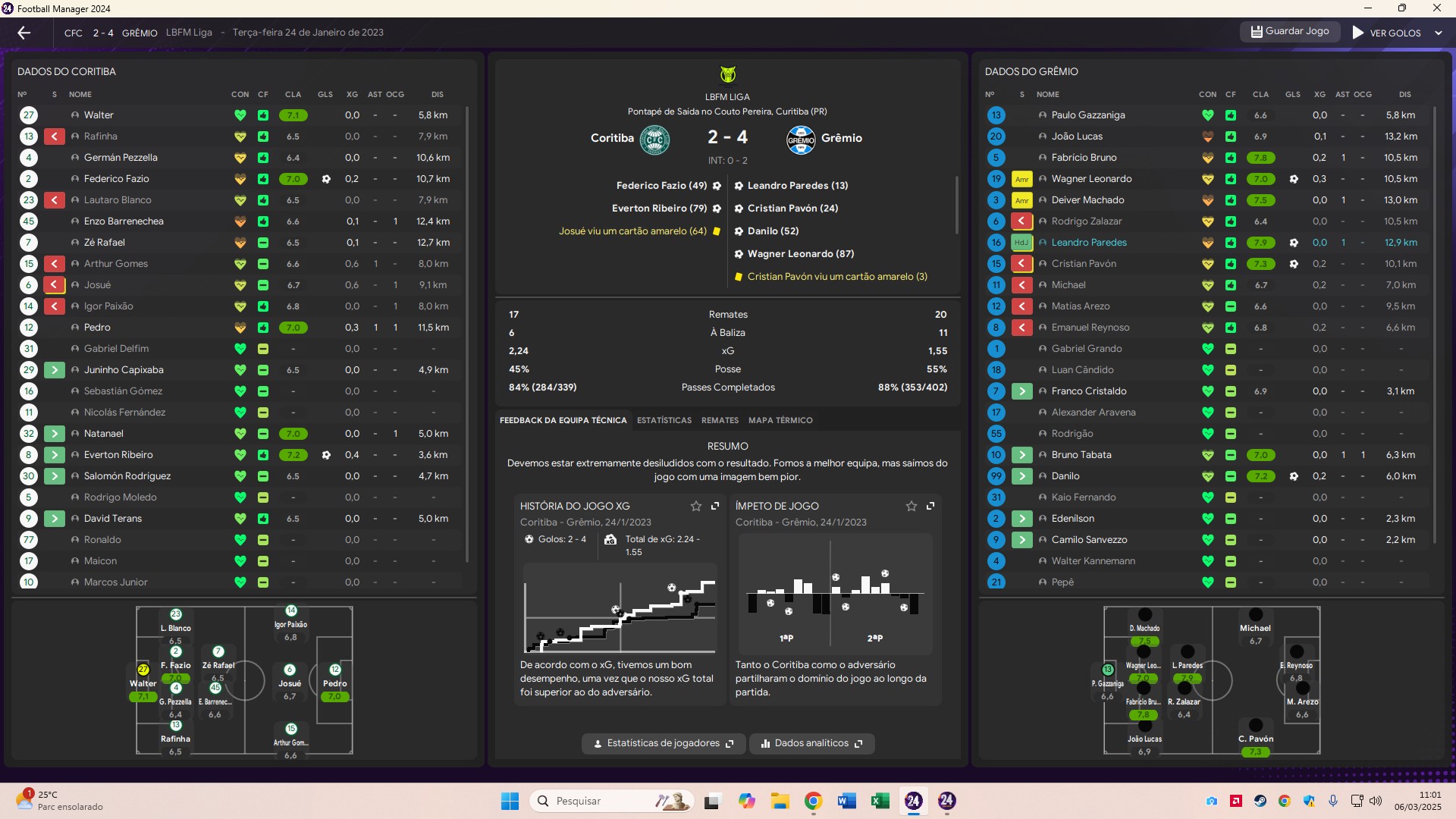The height and width of the screenshot is (819, 1456).
Task: Expand the VER GOLOS dropdown arrow
Action: tap(1439, 33)
